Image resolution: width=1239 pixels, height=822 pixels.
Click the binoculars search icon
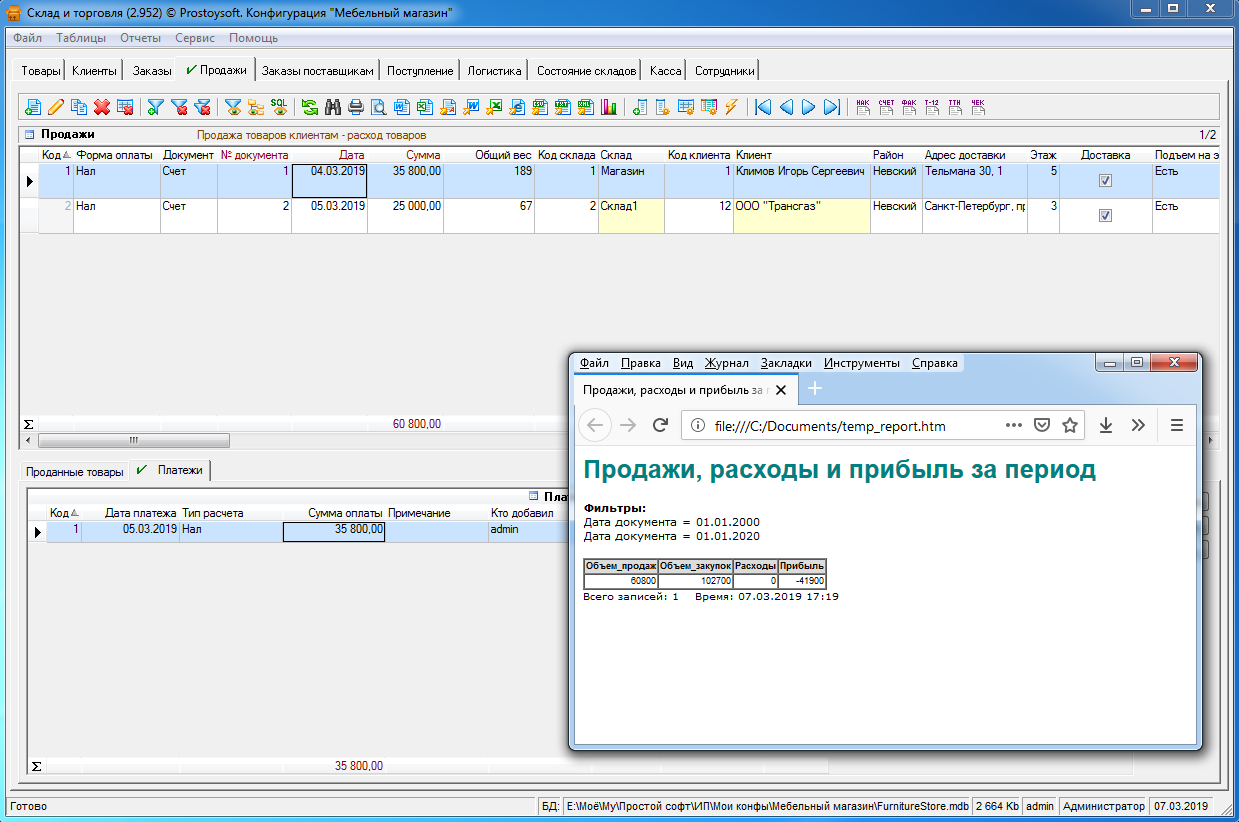[332, 107]
